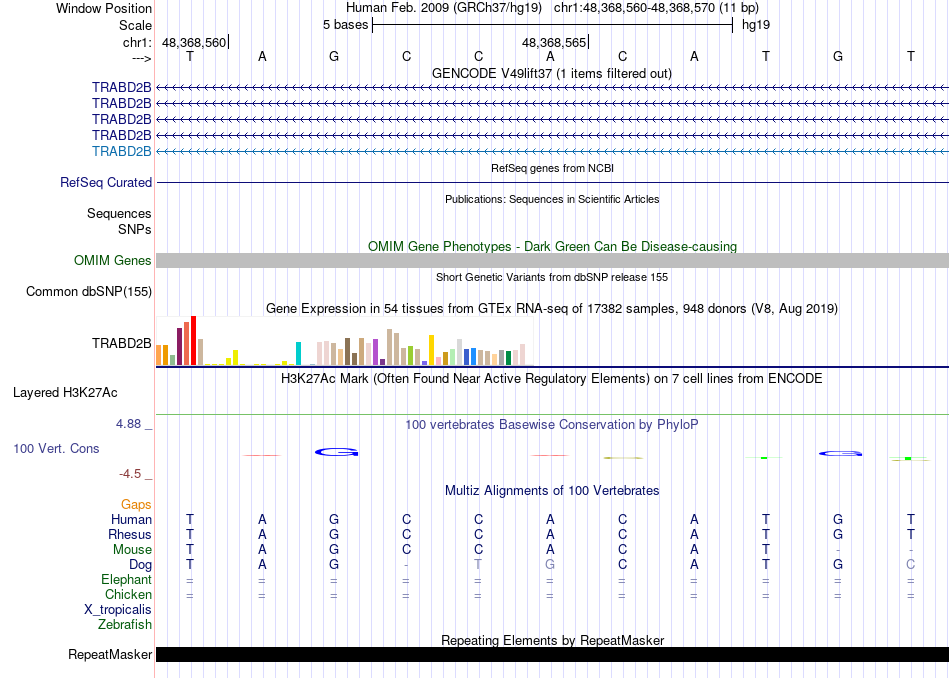
Task: Select the "Chicken" alignment row label
Action: (x=128, y=594)
